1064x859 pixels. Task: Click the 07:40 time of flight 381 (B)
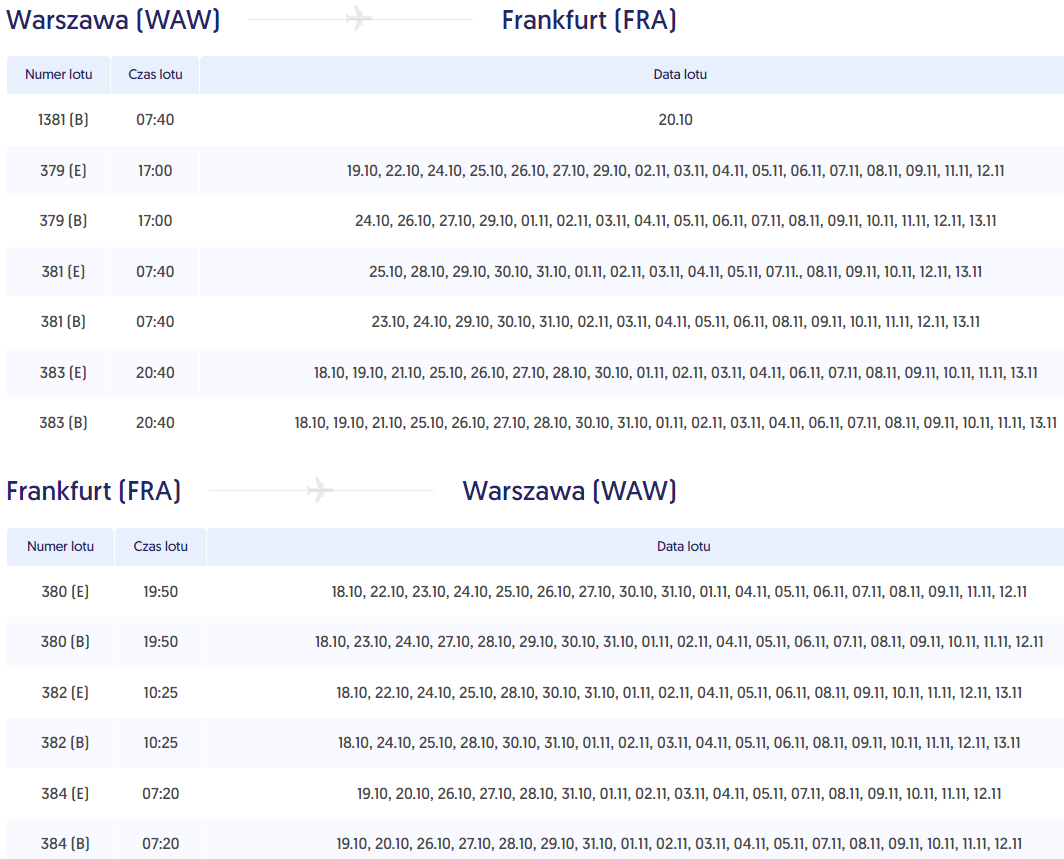[x=155, y=322]
